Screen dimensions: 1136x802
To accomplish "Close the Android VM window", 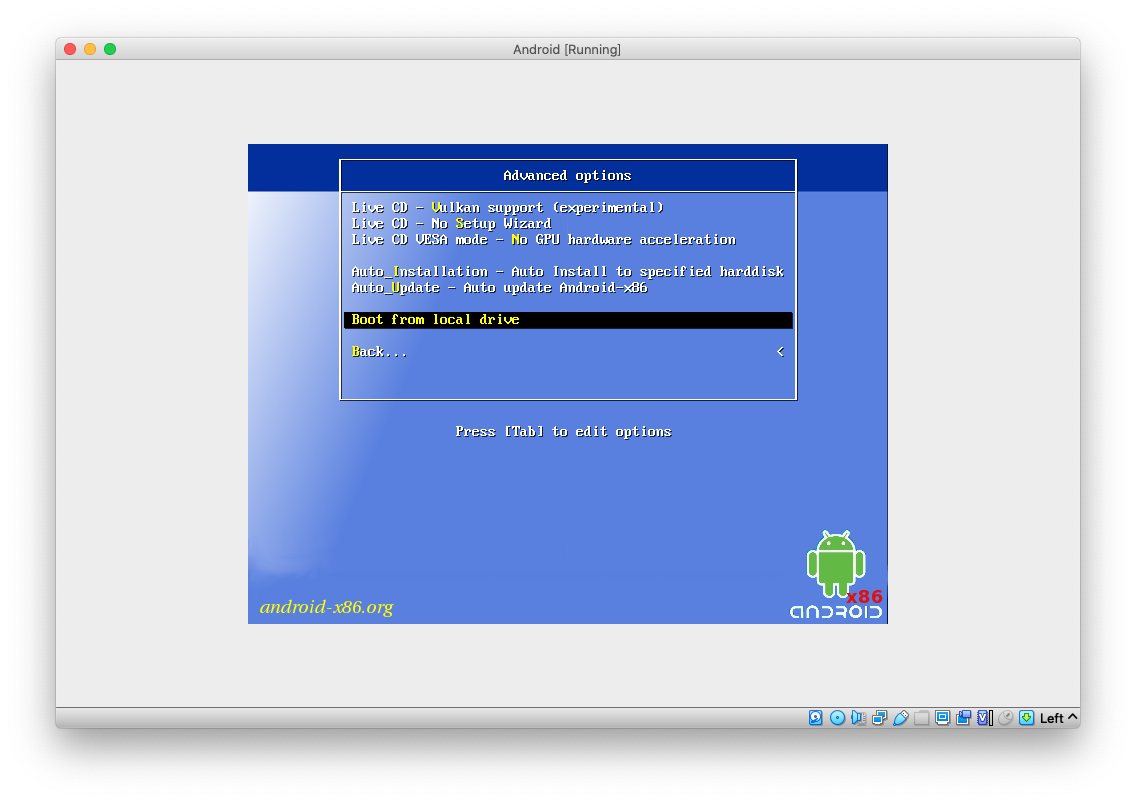I will [70, 49].
